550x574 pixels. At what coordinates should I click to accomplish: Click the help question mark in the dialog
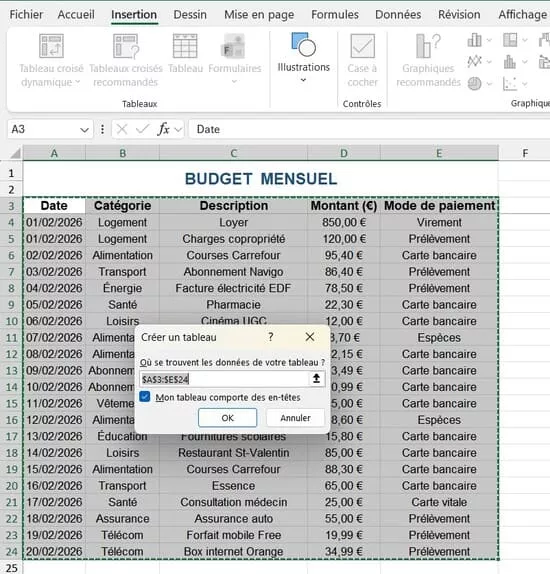tap(270, 337)
